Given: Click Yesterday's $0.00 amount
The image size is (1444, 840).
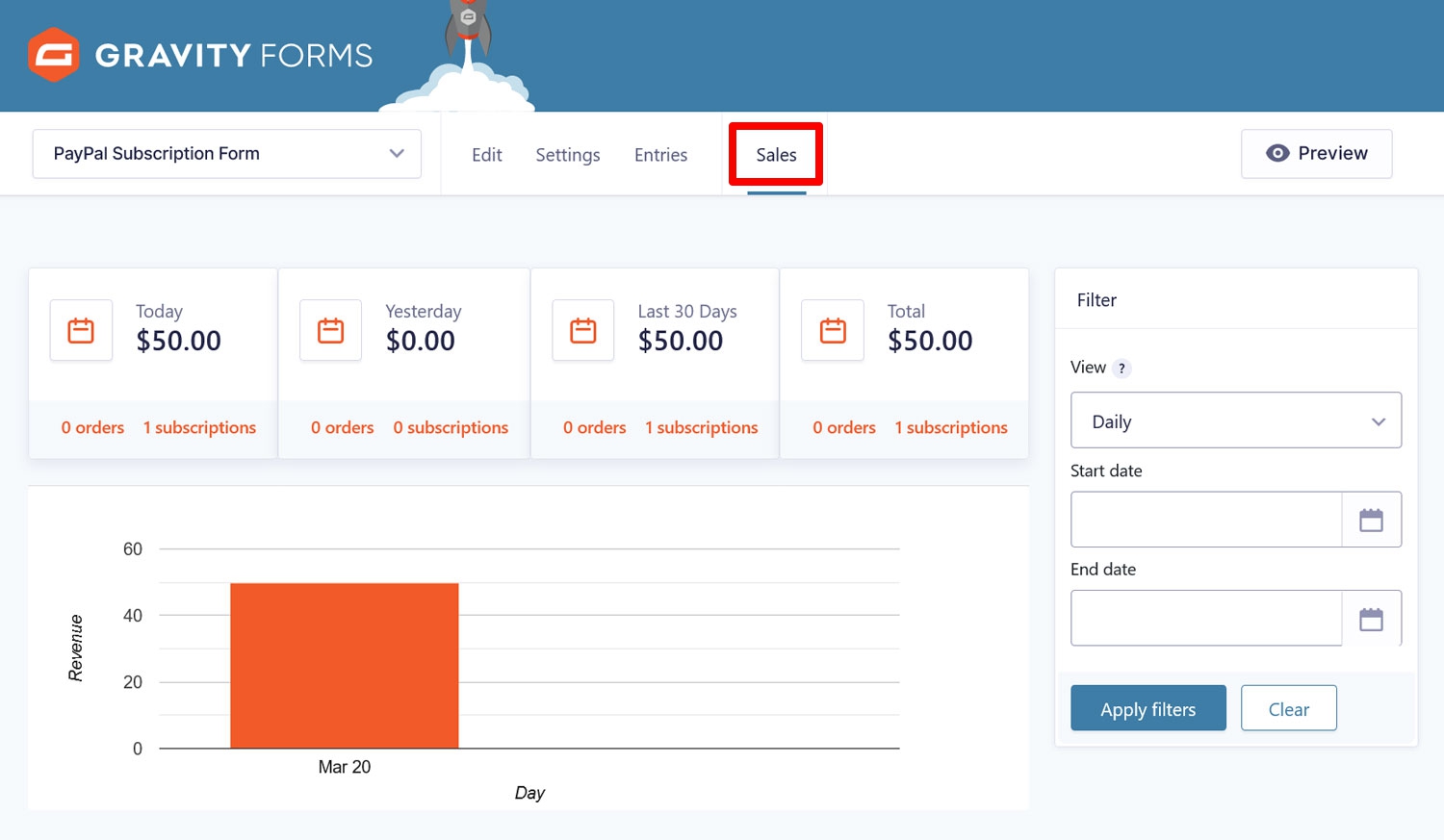Looking at the screenshot, I should coord(421,341).
